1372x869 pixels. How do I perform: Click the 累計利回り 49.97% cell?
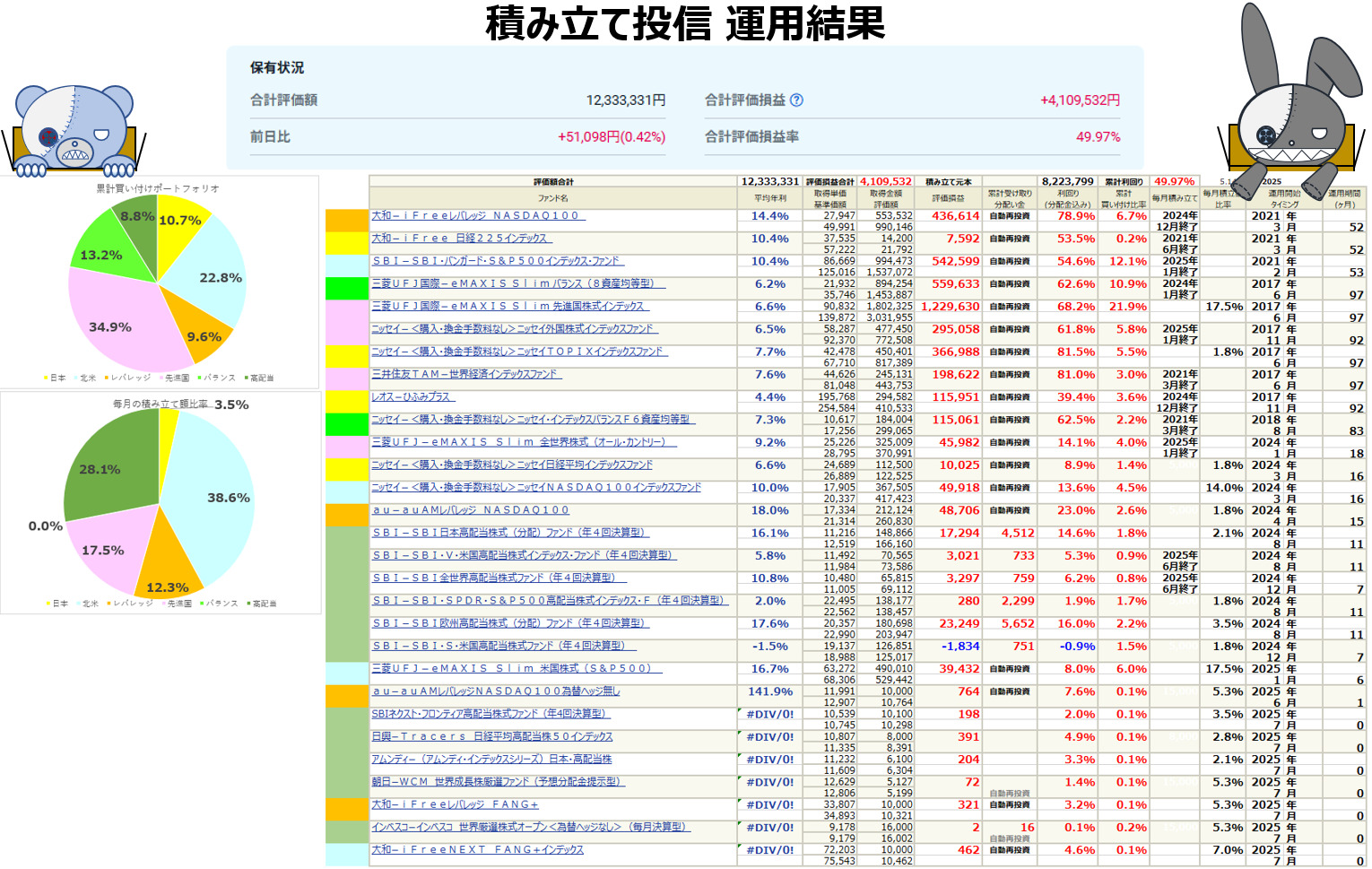[x=1175, y=181]
